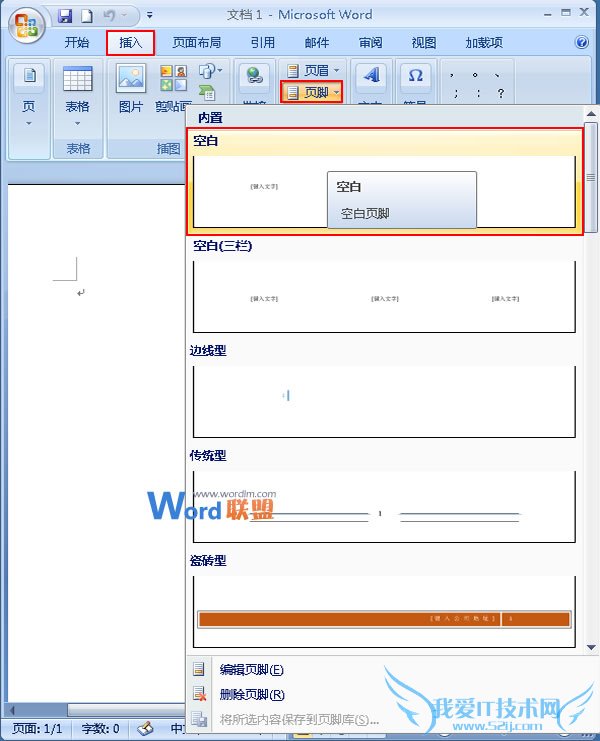Open the 开始 tab

click(77, 43)
